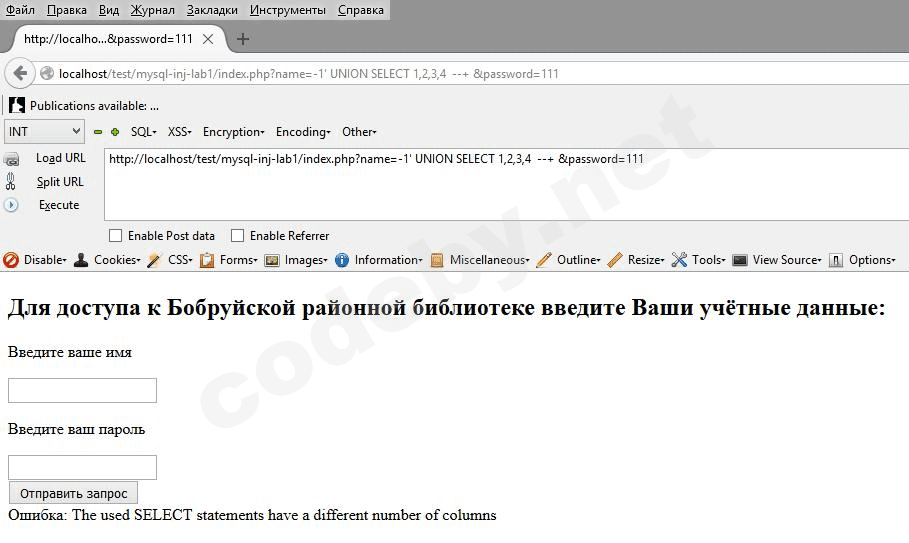Open the Вид menu

pyautogui.click(x=109, y=10)
